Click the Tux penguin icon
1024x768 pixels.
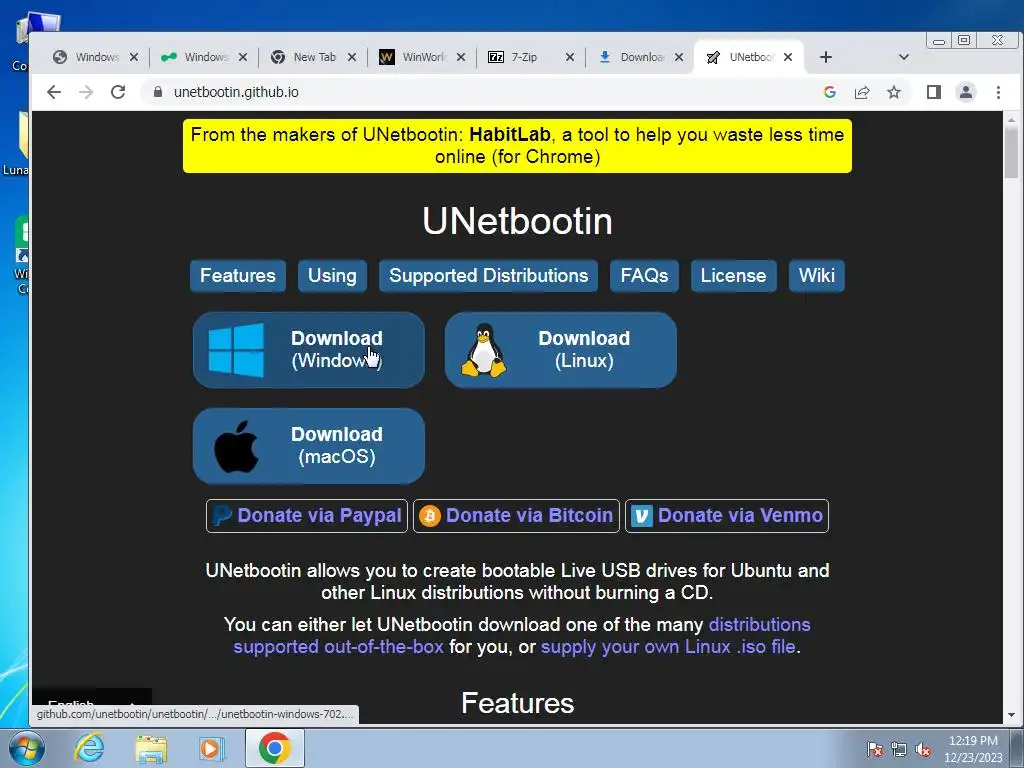click(x=484, y=350)
